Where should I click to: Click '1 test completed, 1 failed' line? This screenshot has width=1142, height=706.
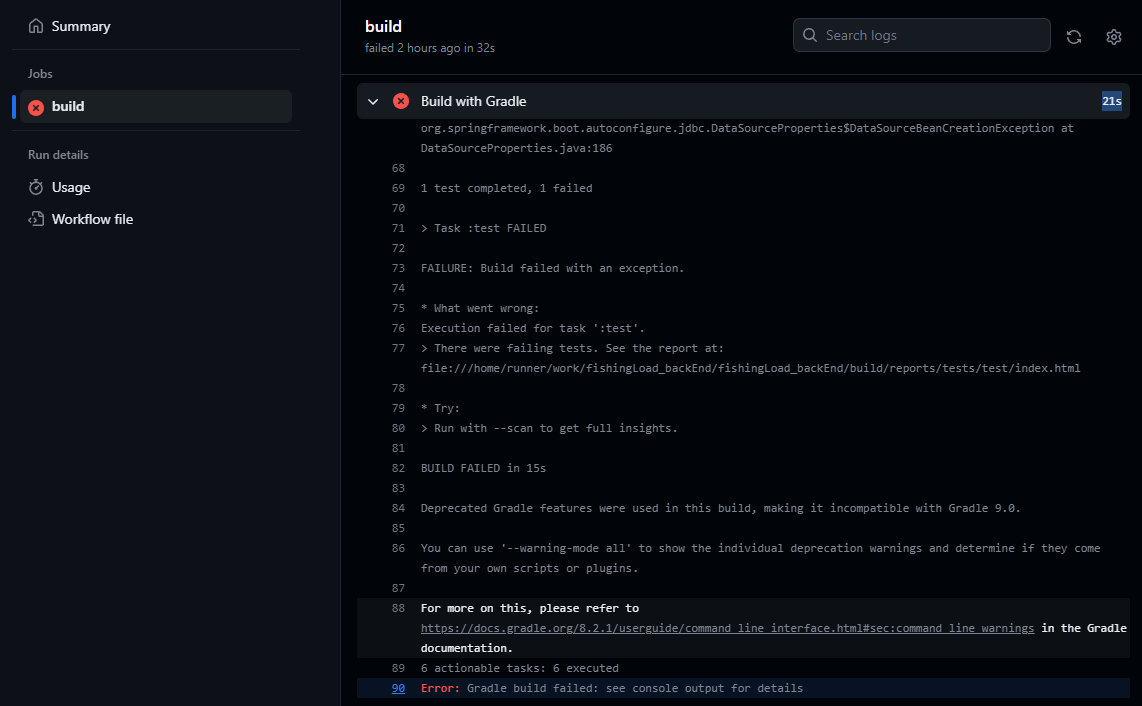(x=507, y=188)
